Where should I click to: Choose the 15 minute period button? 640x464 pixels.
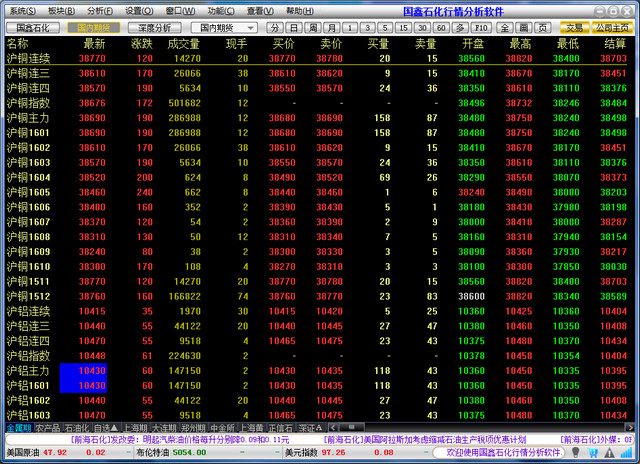[403, 27]
